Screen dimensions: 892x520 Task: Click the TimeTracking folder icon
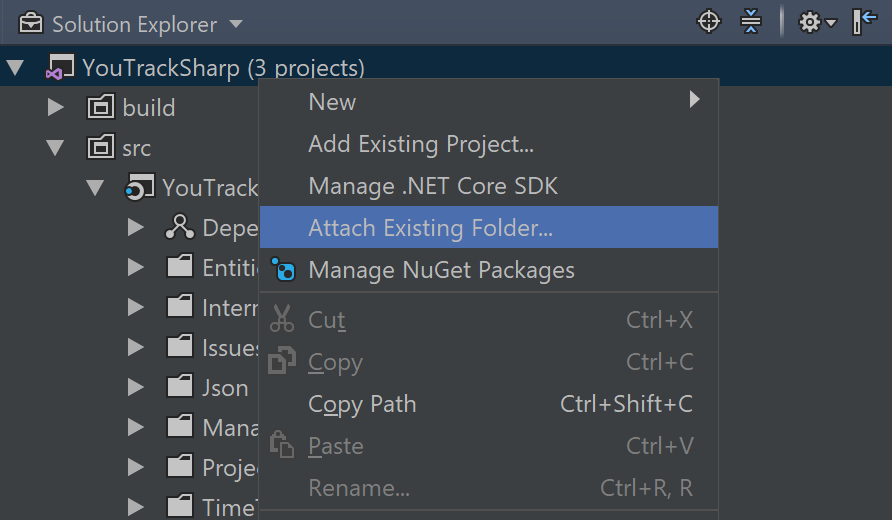coord(180,505)
